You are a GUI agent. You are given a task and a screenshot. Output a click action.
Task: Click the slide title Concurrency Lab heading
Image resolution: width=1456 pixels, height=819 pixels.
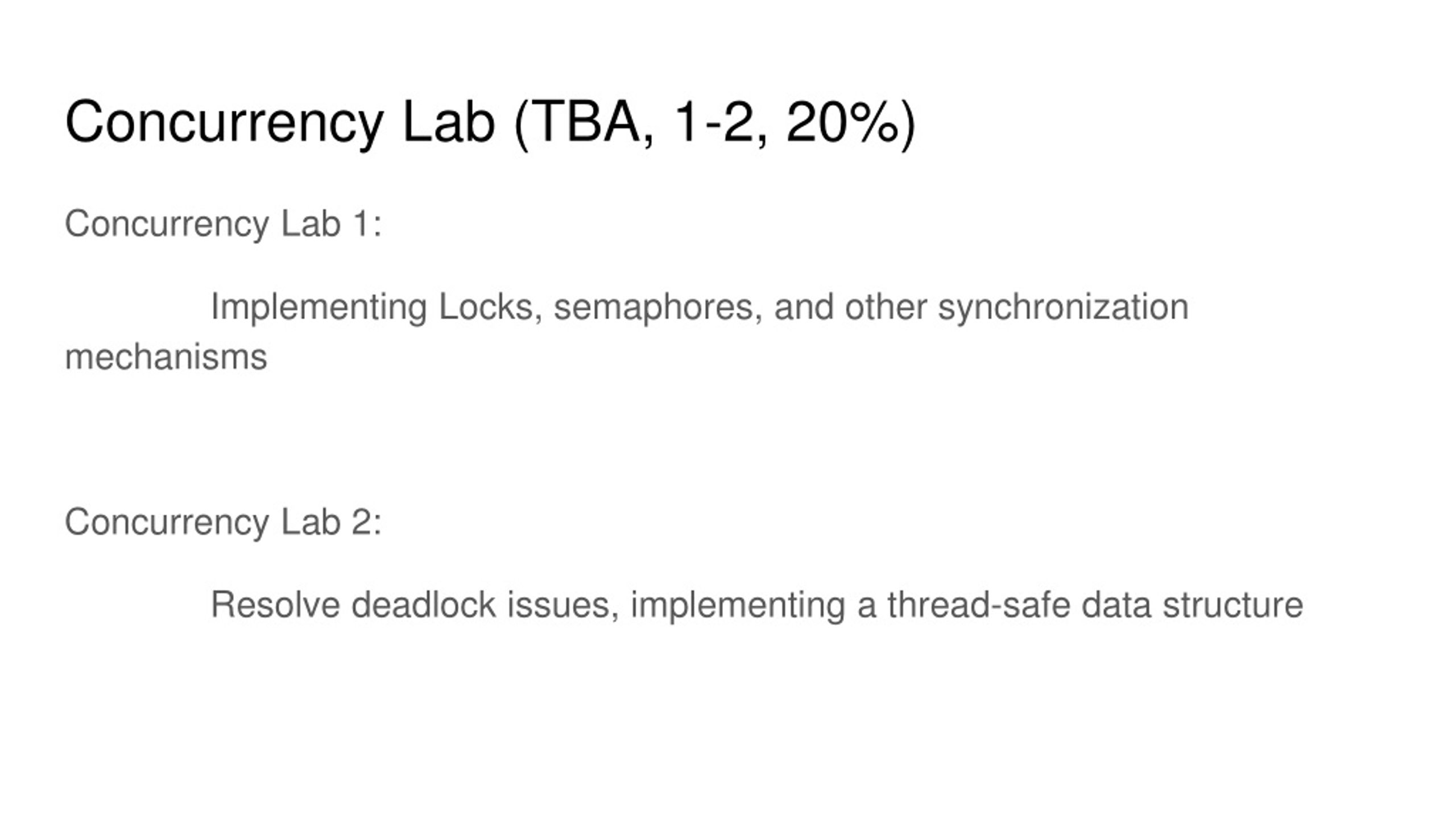(490, 123)
